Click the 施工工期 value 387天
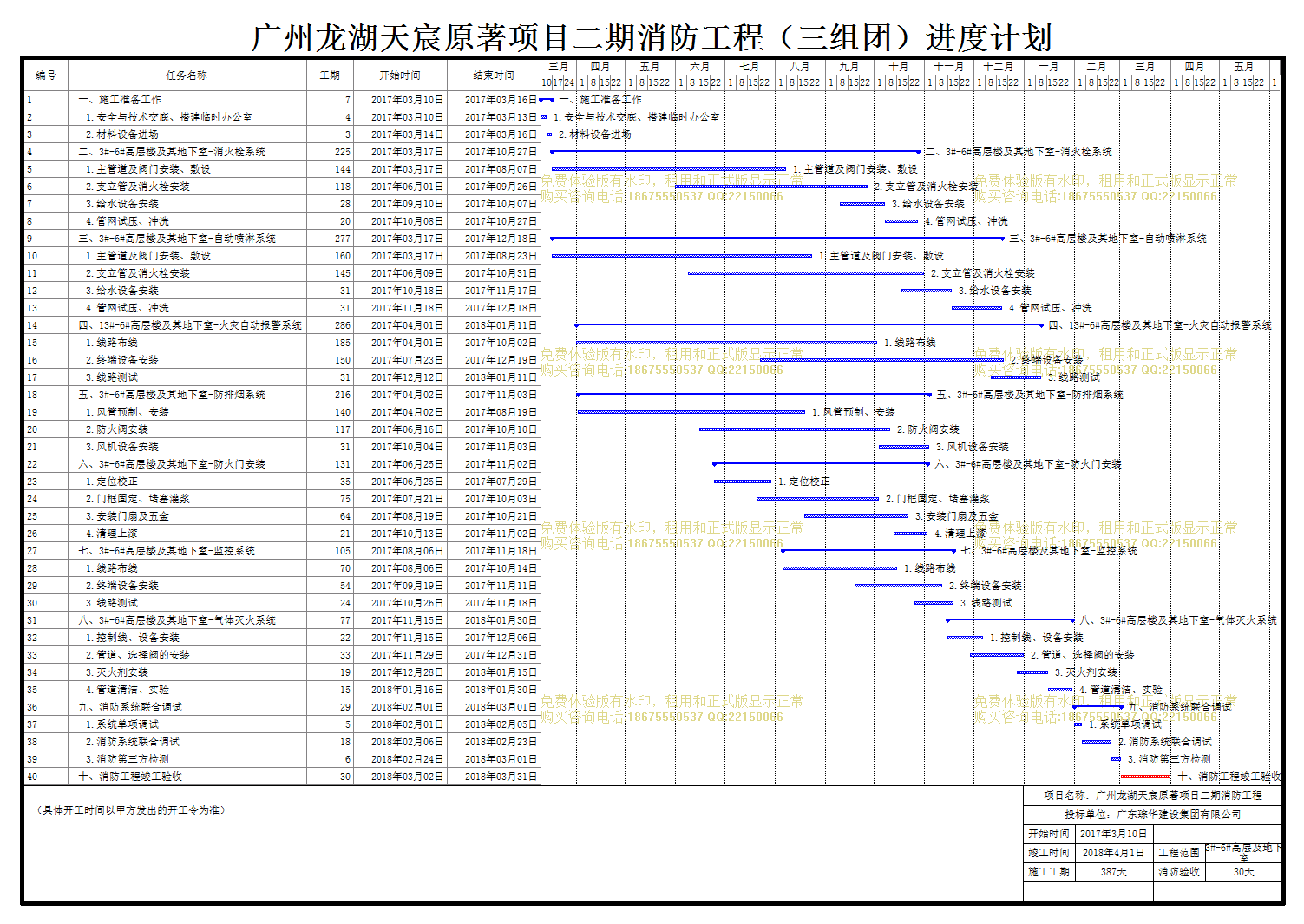 coord(1113,872)
